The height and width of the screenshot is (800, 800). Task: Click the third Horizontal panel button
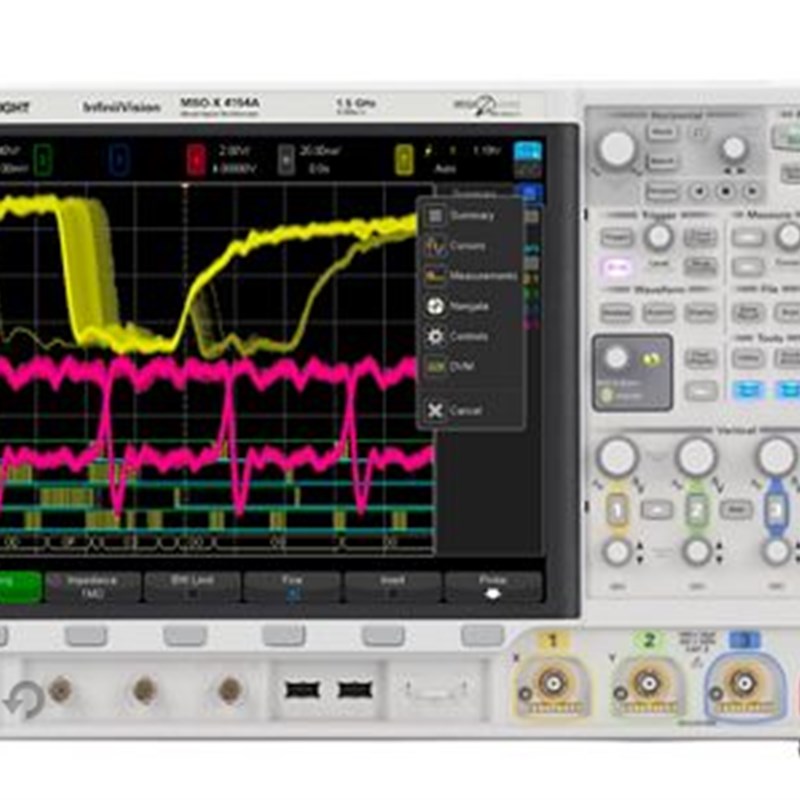click(x=662, y=191)
